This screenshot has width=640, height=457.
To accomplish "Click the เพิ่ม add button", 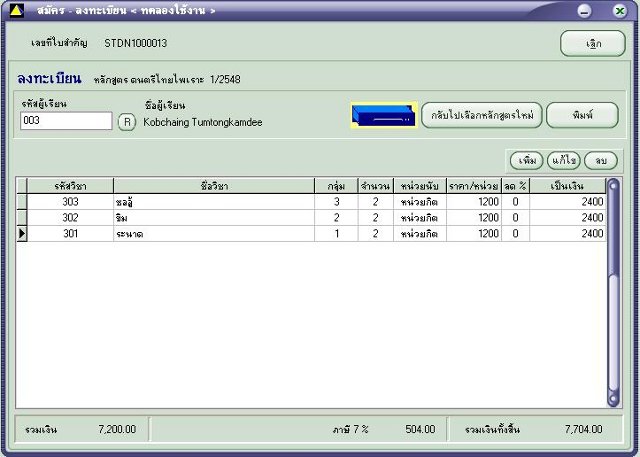I will pos(527,160).
